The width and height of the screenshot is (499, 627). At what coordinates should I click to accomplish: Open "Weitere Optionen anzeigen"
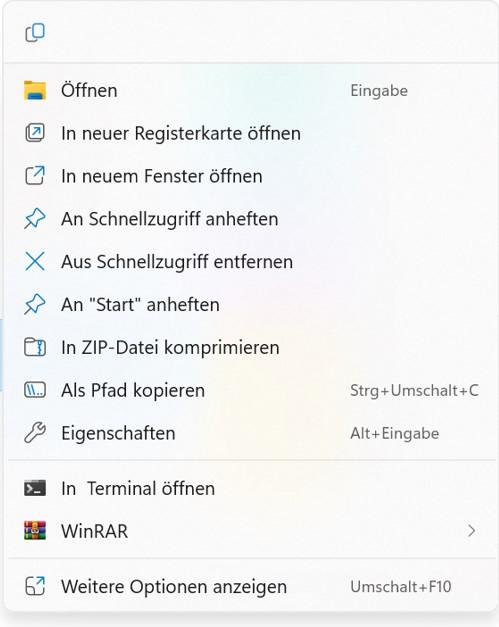click(251, 587)
